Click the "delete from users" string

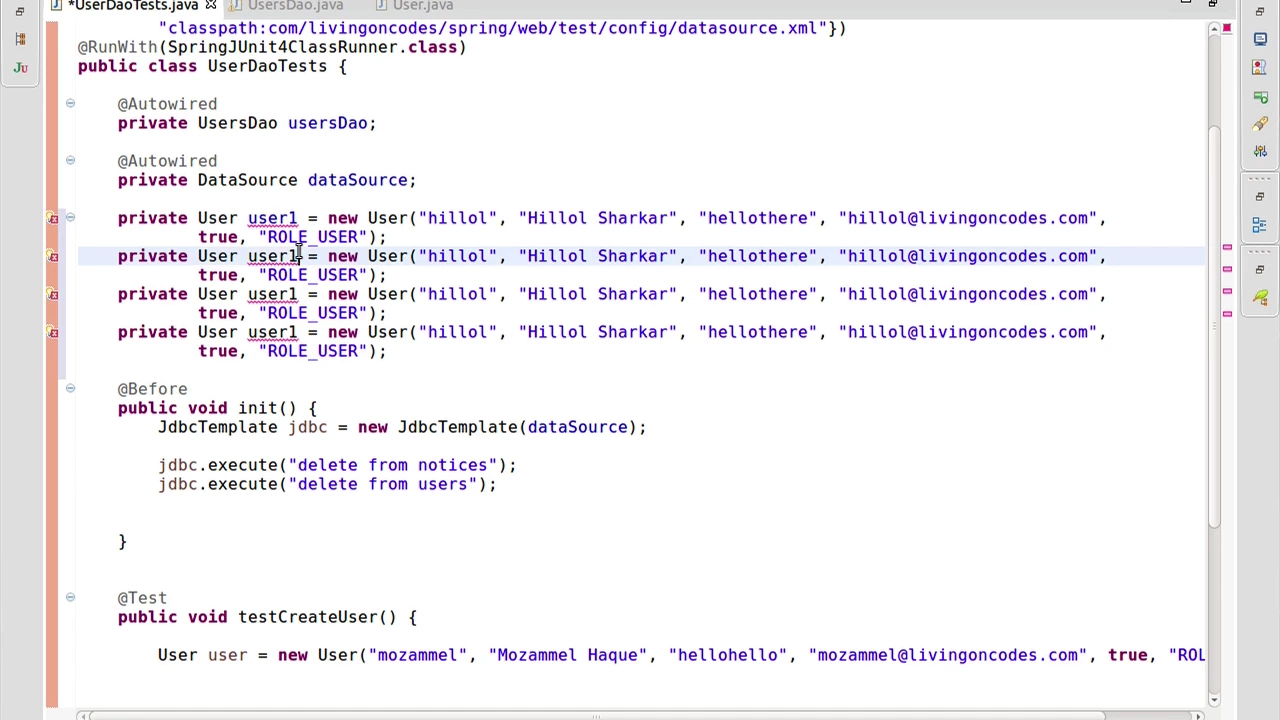click(382, 484)
